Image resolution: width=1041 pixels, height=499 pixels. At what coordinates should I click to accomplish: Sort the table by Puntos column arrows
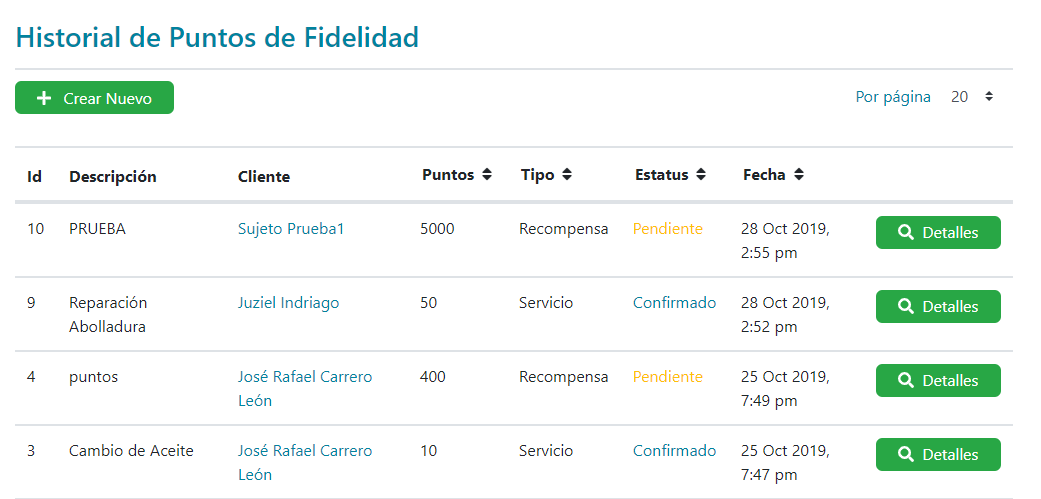(487, 174)
